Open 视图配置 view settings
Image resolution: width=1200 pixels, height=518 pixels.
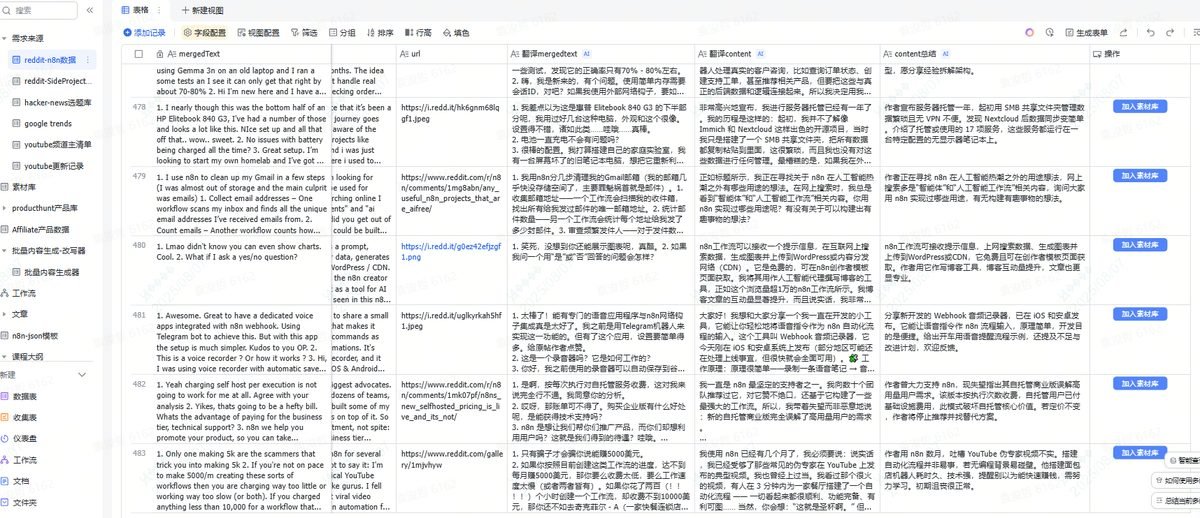click(258, 32)
